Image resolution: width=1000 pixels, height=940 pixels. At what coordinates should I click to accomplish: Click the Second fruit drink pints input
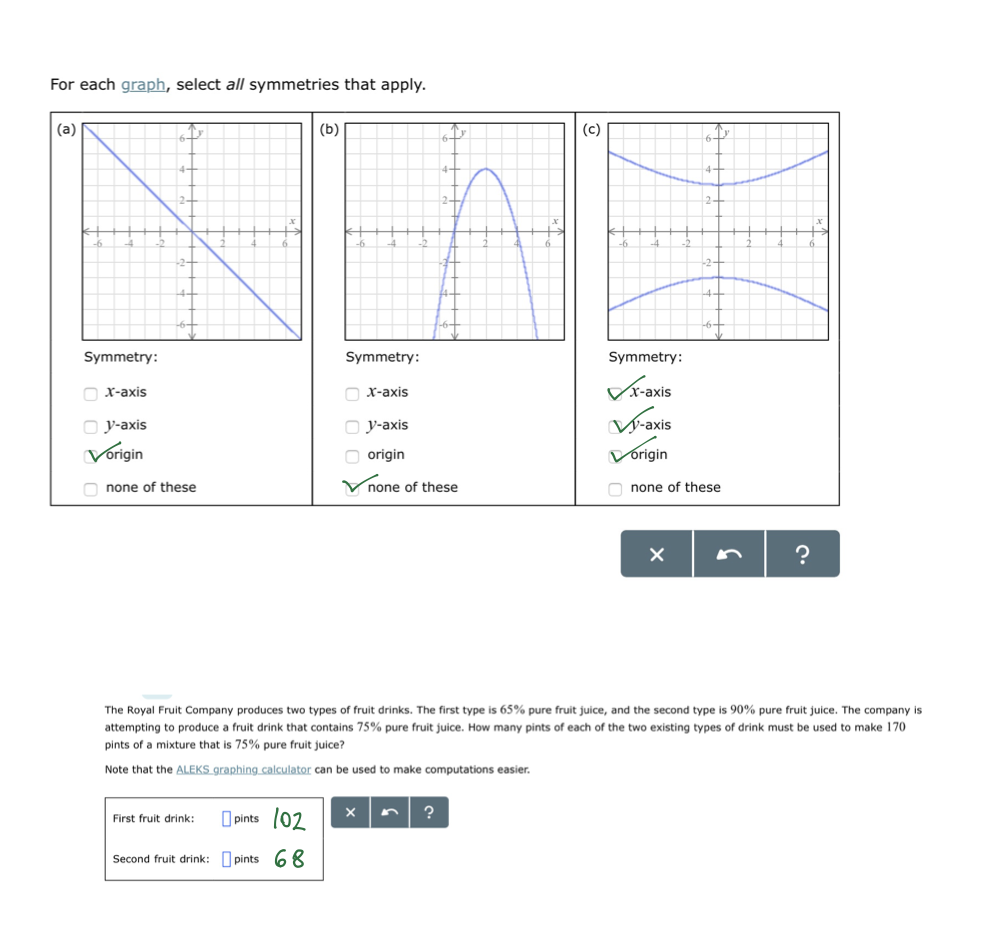(x=226, y=859)
